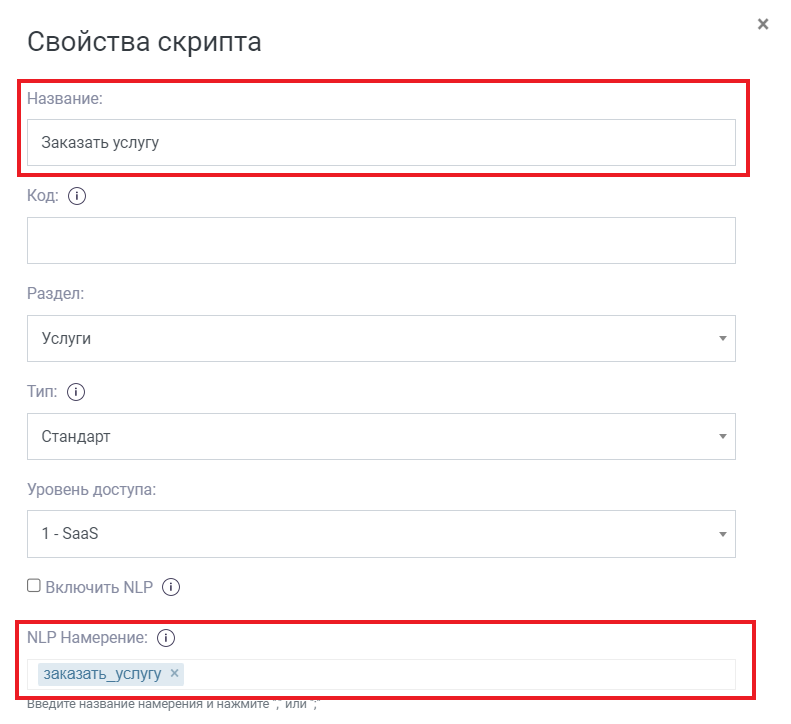Screen dimensions: 791x724
Task: Open the Раздел dropdown showing Услуги
Action: click(x=381, y=338)
